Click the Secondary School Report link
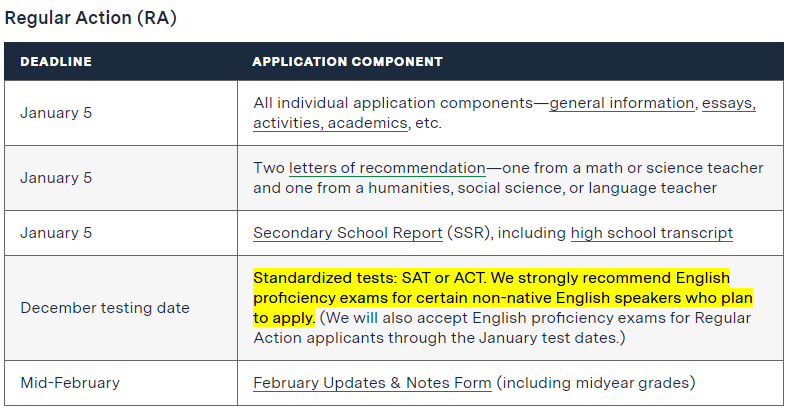 pos(348,233)
